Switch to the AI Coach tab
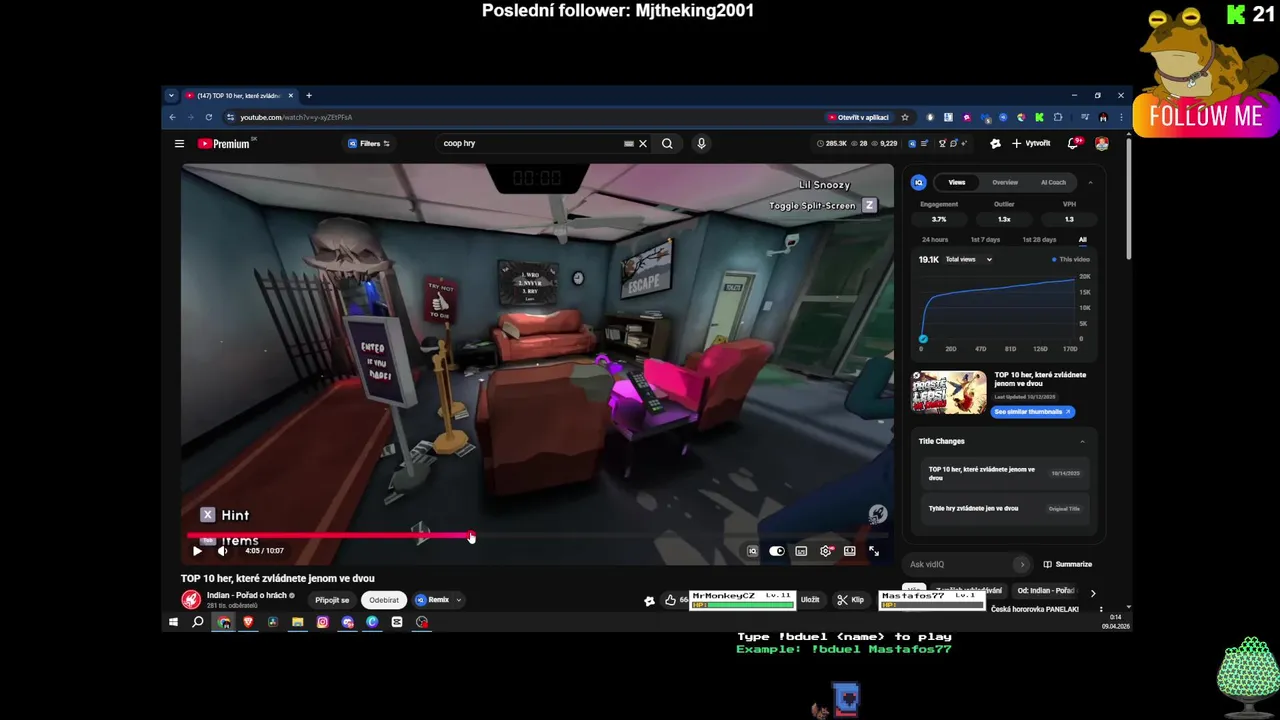The image size is (1280, 720). tap(1053, 183)
